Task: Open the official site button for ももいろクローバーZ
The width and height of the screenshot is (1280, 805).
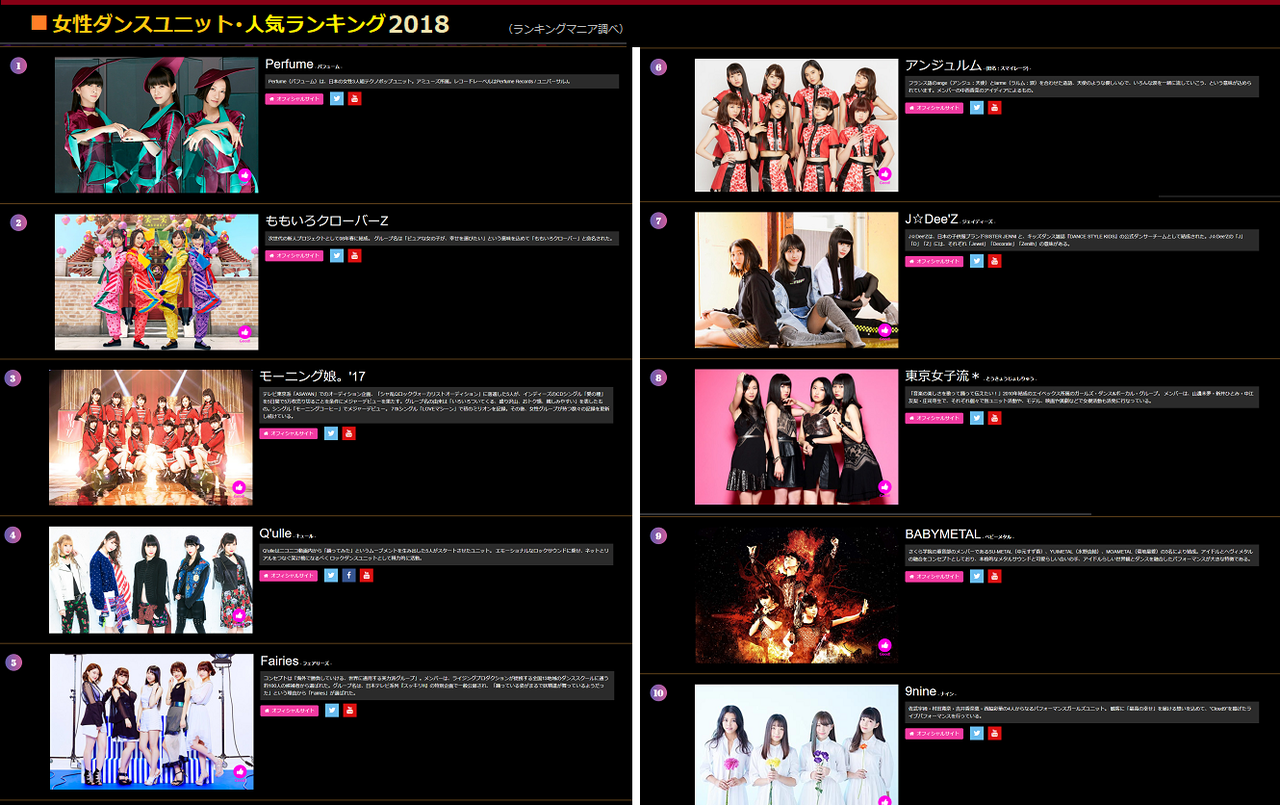Action: coord(295,256)
